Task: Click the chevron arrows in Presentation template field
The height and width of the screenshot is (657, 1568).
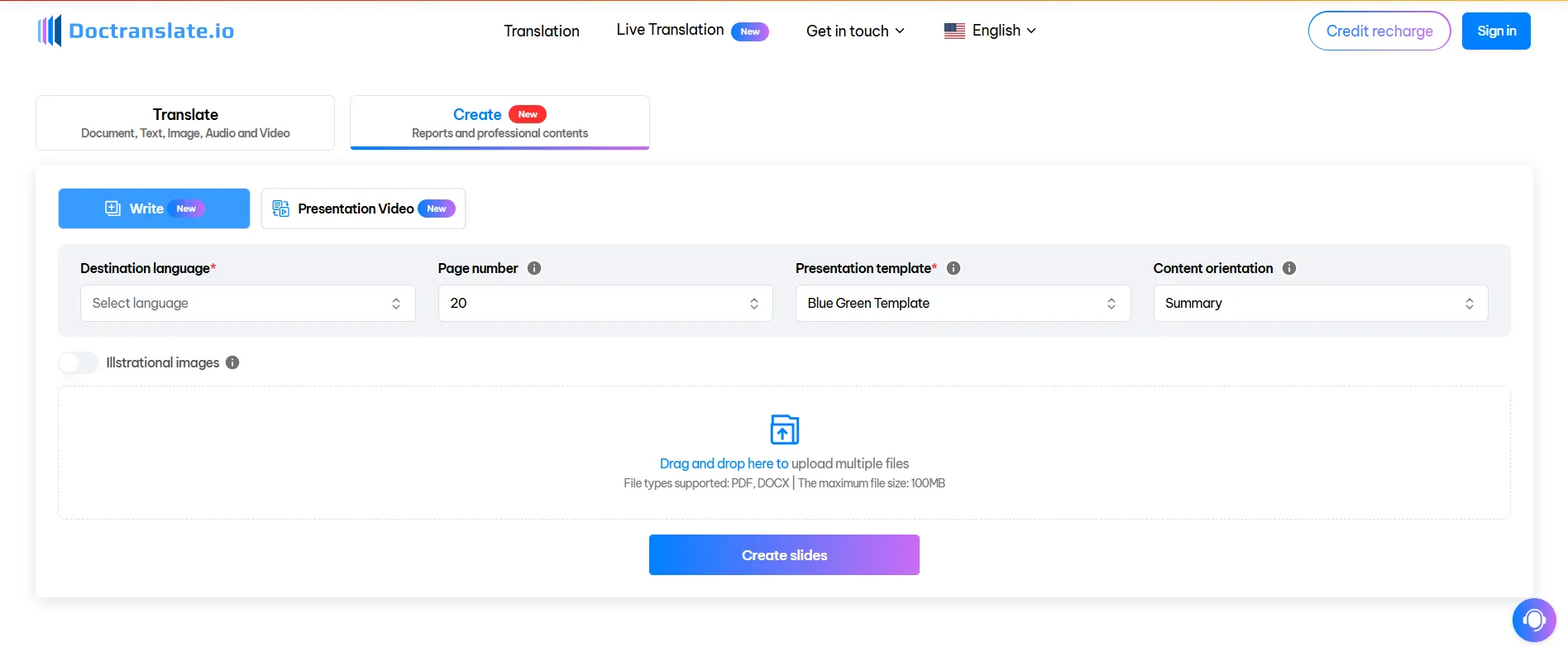Action: tap(1111, 304)
